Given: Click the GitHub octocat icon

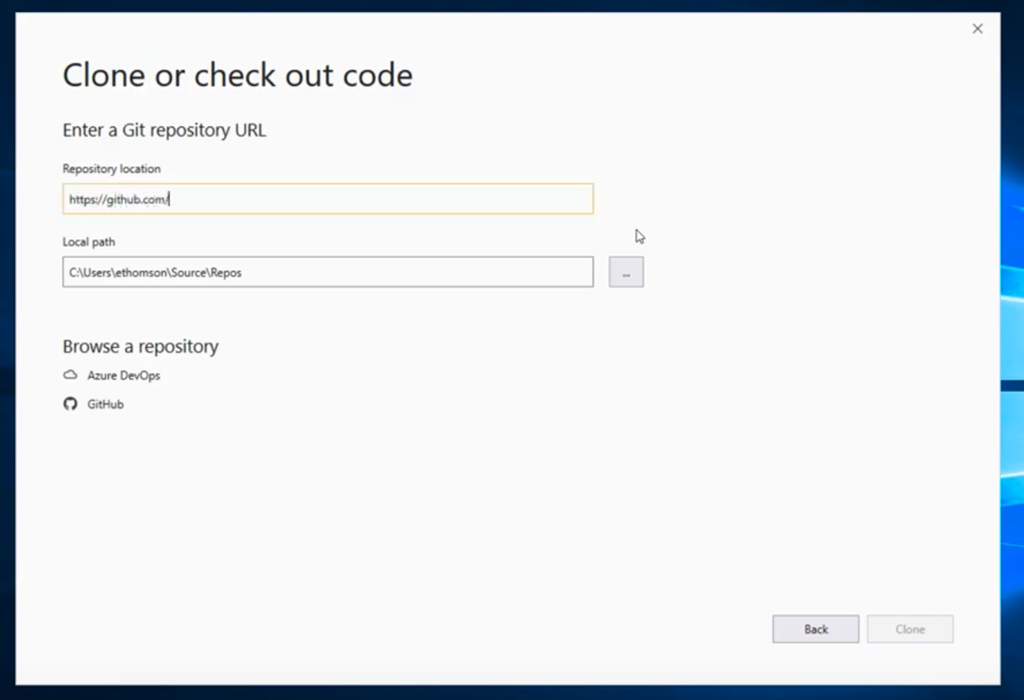Looking at the screenshot, I should coord(70,405).
